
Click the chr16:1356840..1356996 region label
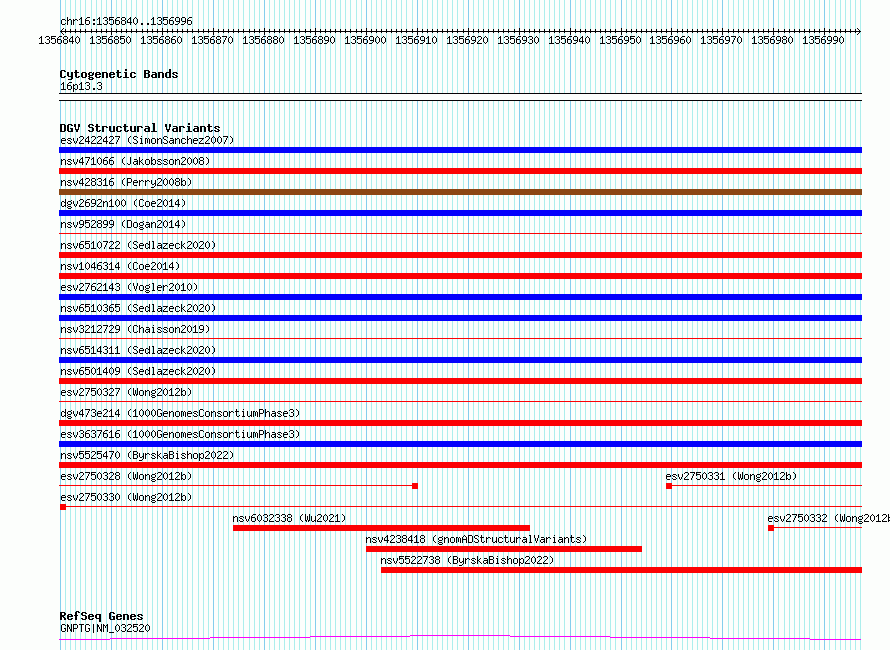point(126,22)
